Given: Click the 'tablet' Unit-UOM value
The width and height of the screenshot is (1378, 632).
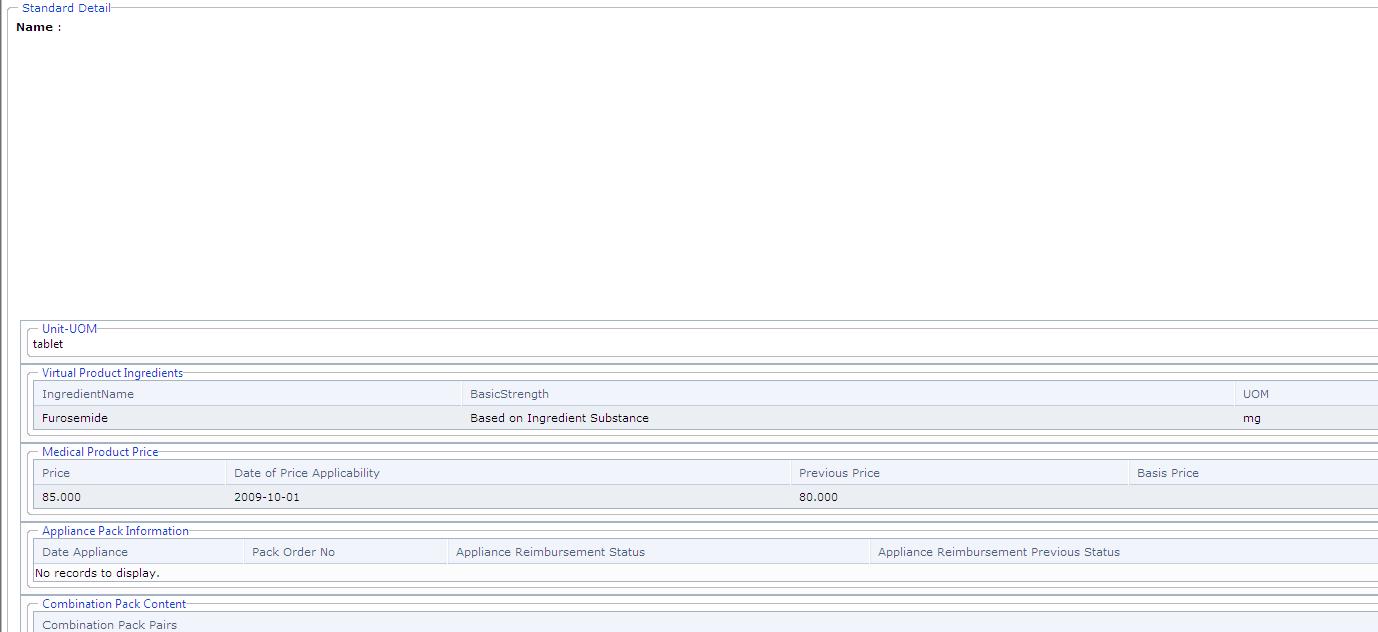Looking at the screenshot, I should pos(48,344).
